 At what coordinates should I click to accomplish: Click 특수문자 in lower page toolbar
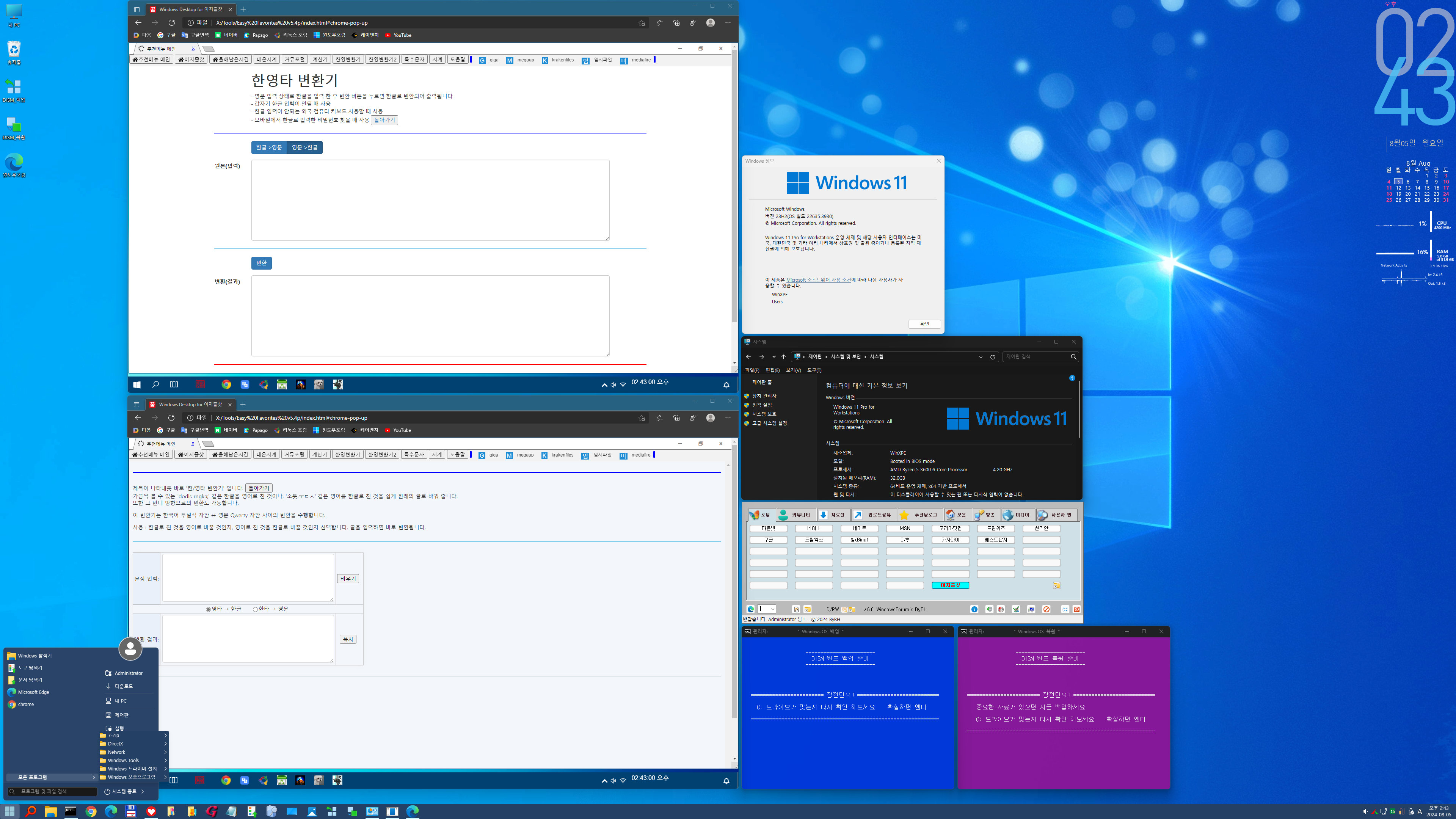point(414,455)
